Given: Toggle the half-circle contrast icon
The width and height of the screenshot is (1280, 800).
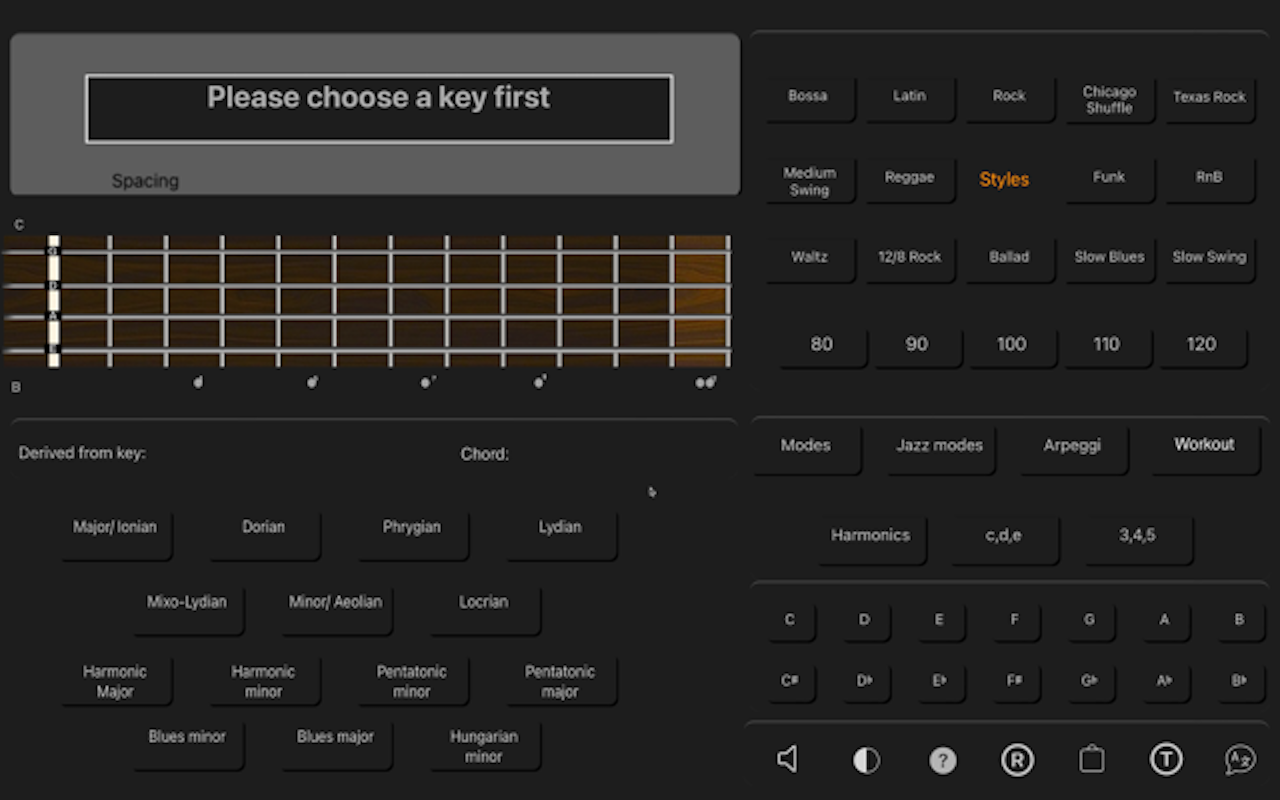Looking at the screenshot, I should pos(866,761).
